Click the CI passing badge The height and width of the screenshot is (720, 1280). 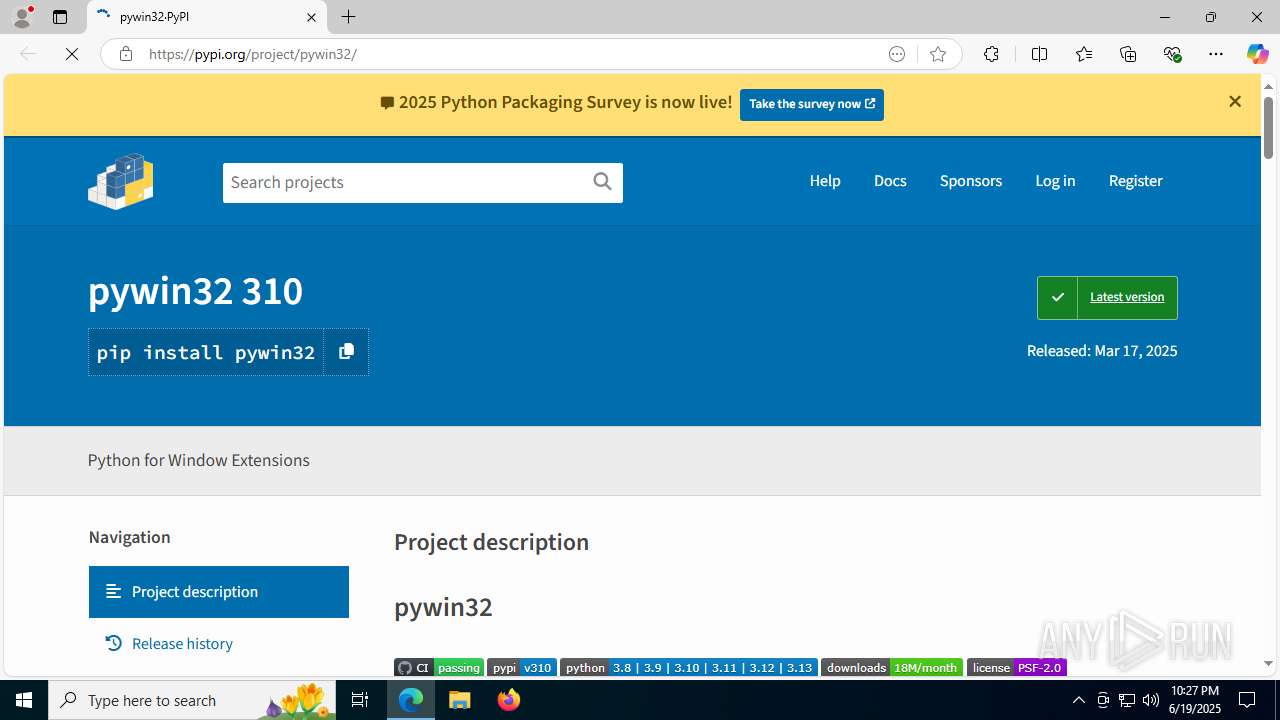point(439,667)
